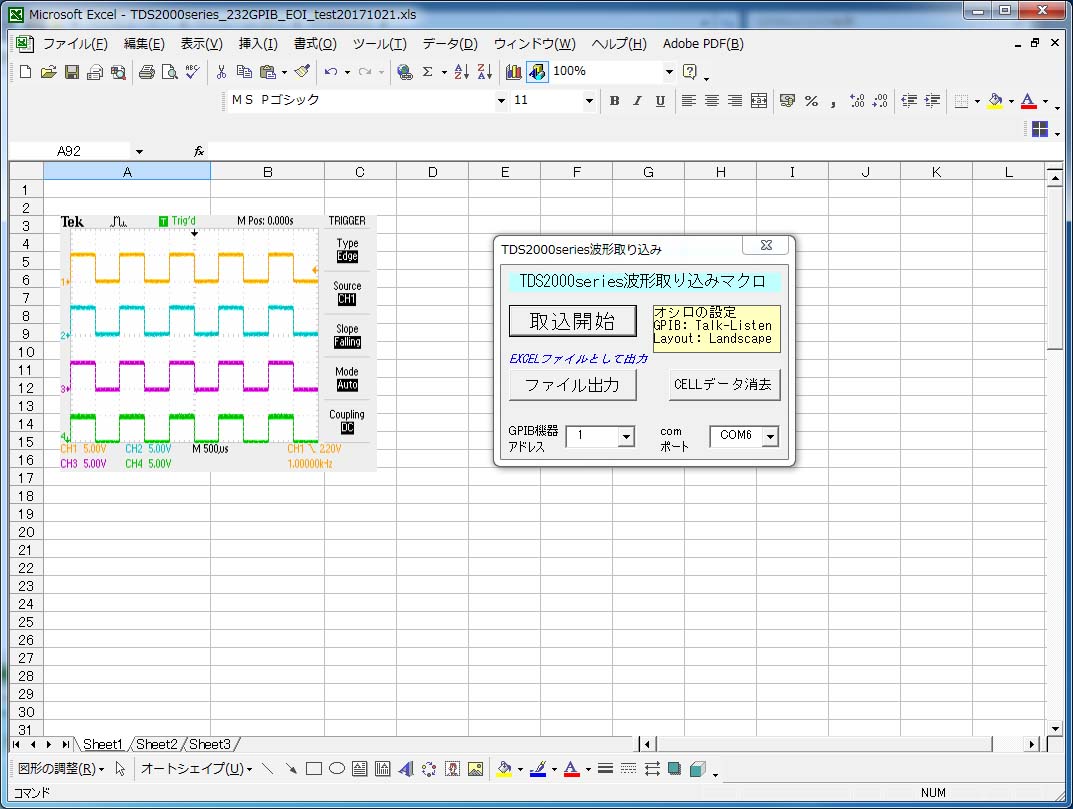
Task: Toggle align left
Action: pos(689,101)
